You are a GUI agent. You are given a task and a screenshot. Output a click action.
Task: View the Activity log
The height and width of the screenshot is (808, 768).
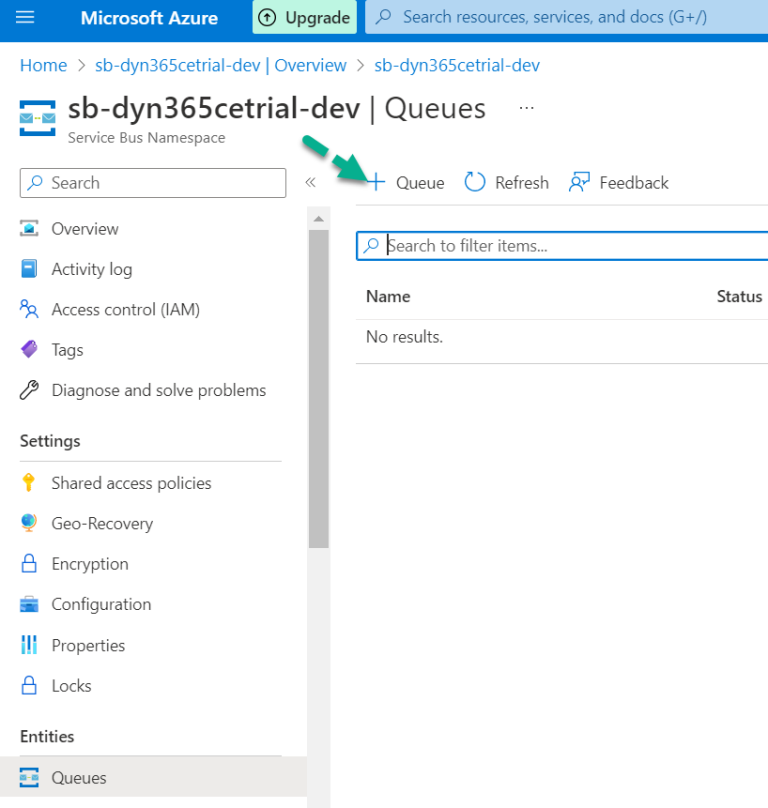(89, 269)
